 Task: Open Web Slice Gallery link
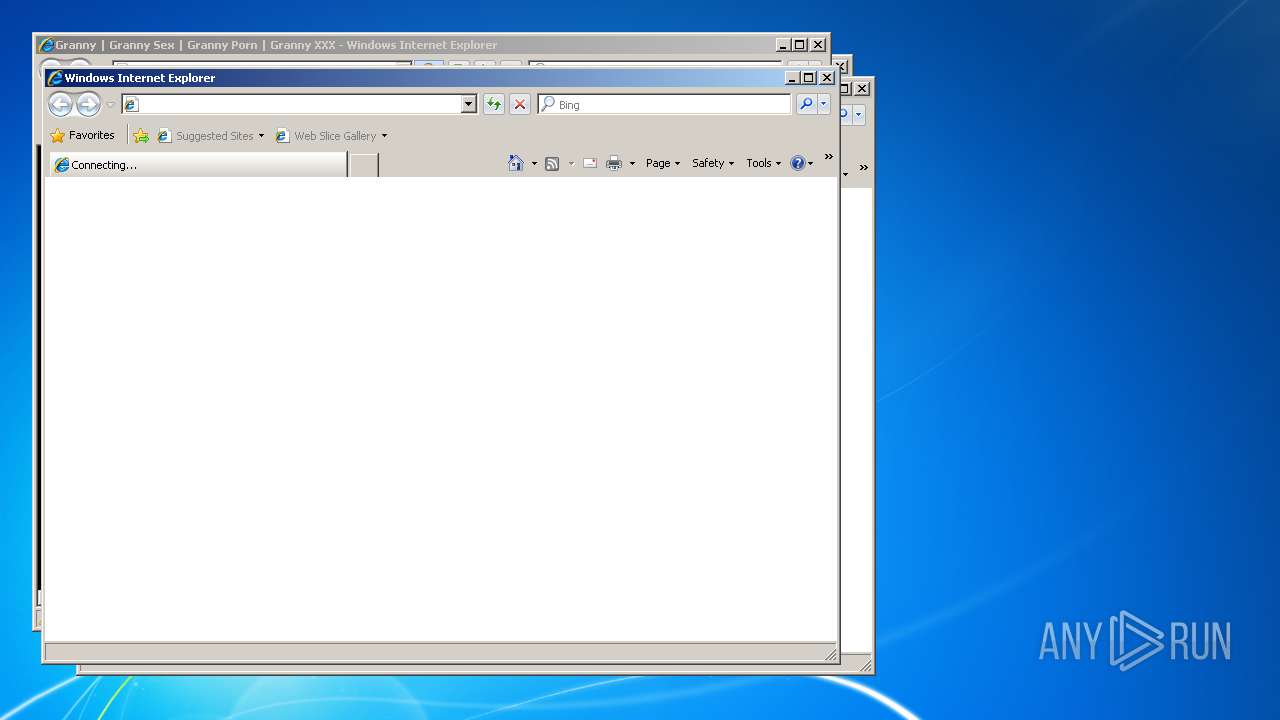pyautogui.click(x=326, y=136)
